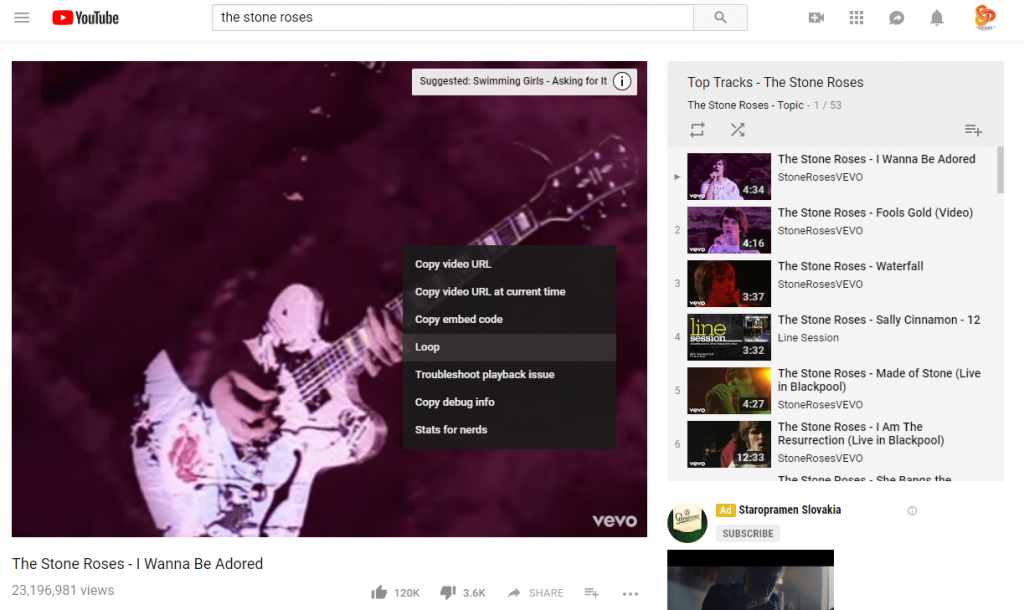Screen dimensions: 1024x610
Task: Toggle playlist shuffle
Action: (737, 129)
